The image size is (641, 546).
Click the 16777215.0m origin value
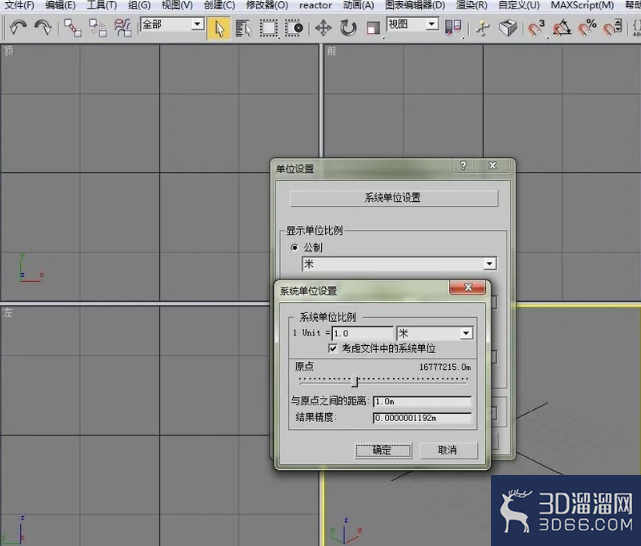pyautogui.click(x=445, y=367)
